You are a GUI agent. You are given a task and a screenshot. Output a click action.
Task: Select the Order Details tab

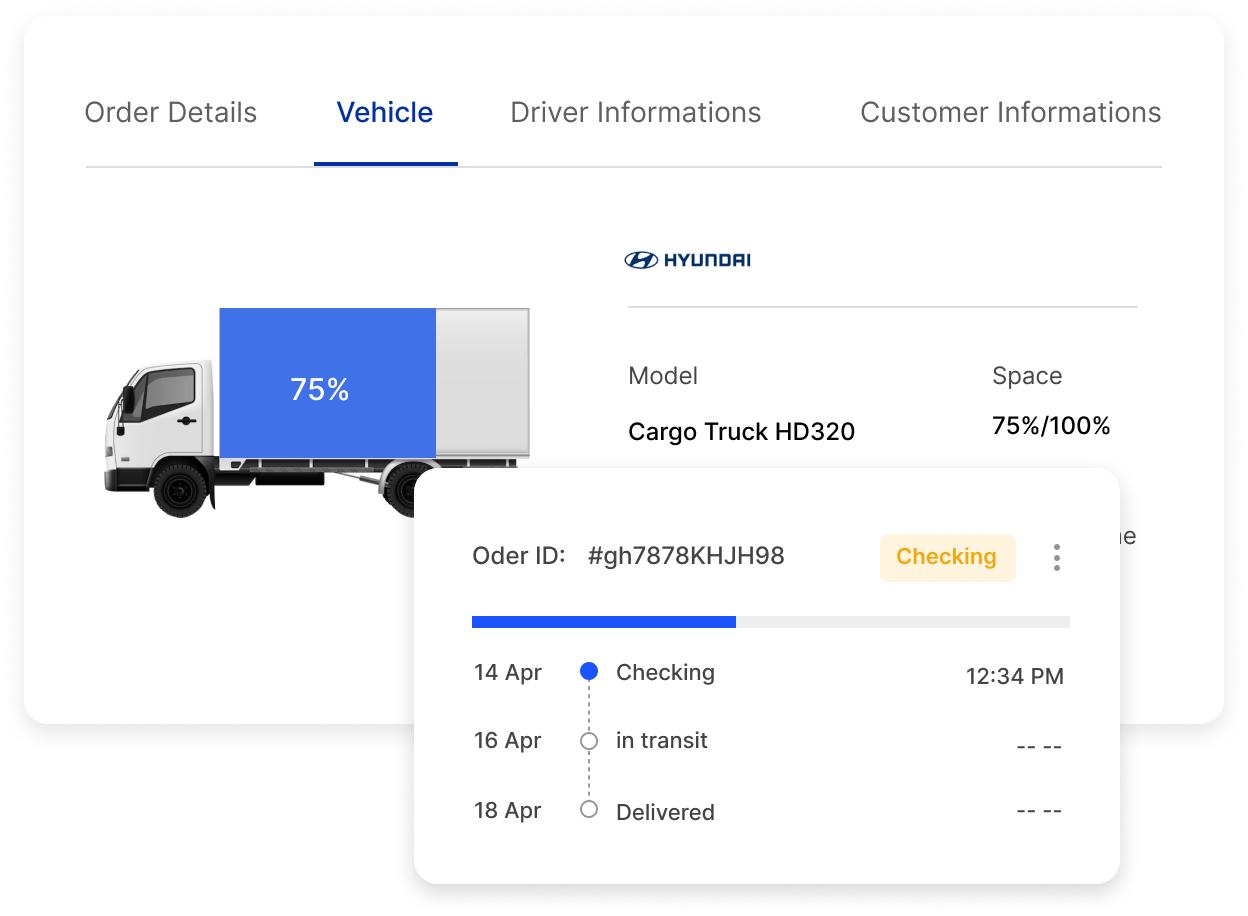(170, 112)
